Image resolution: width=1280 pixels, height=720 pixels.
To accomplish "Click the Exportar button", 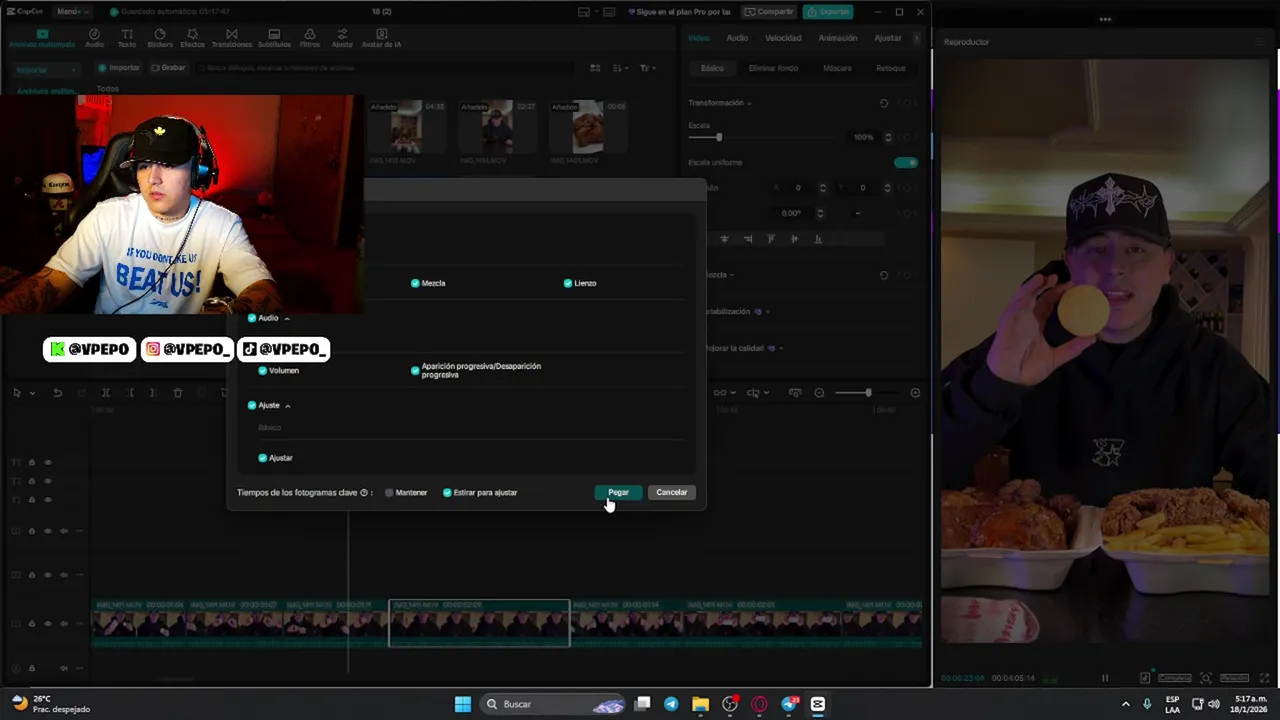I will coord(828,12).
